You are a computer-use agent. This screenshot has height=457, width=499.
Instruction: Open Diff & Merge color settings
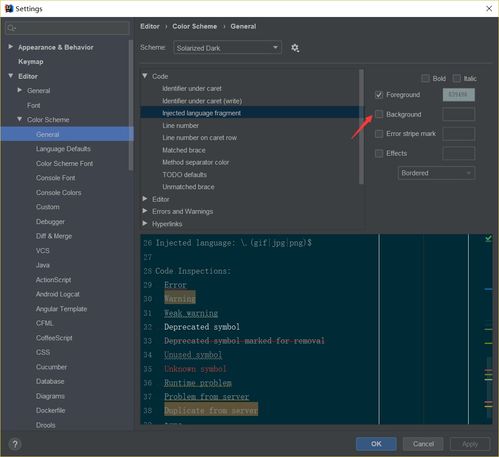pyautogui.click(x=54, y=236)
